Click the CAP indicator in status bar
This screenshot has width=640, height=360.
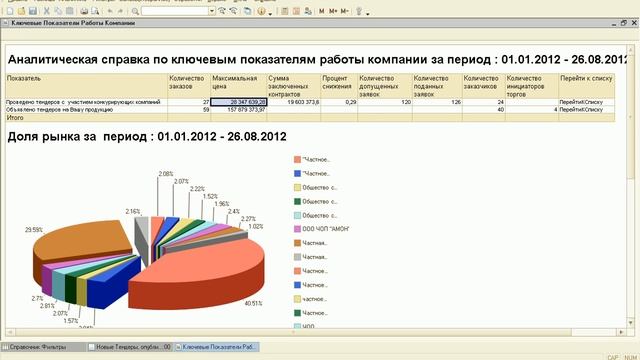[x=613, y=357]
